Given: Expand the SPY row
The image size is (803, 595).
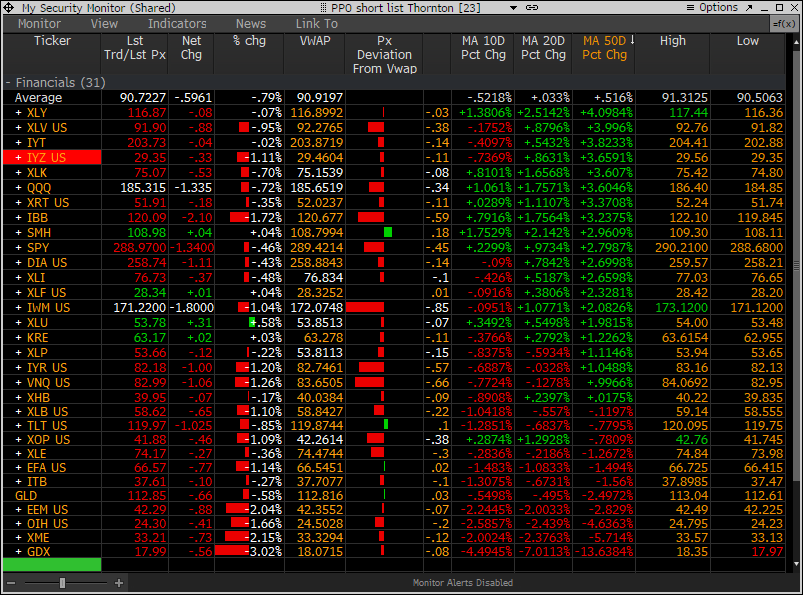Looking at the screenshot, I should pyautogui.click(x=18, y=248).
